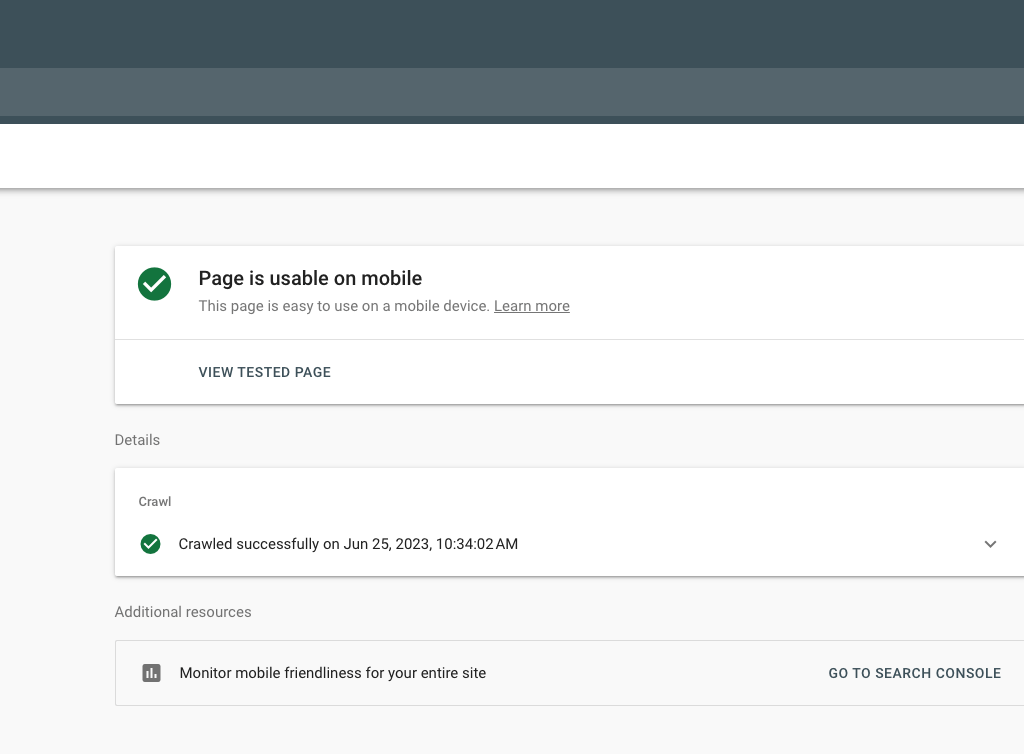Click the Additional resources section label
This screenshot has height=754, width=1024.
click(x=183, y=612)
